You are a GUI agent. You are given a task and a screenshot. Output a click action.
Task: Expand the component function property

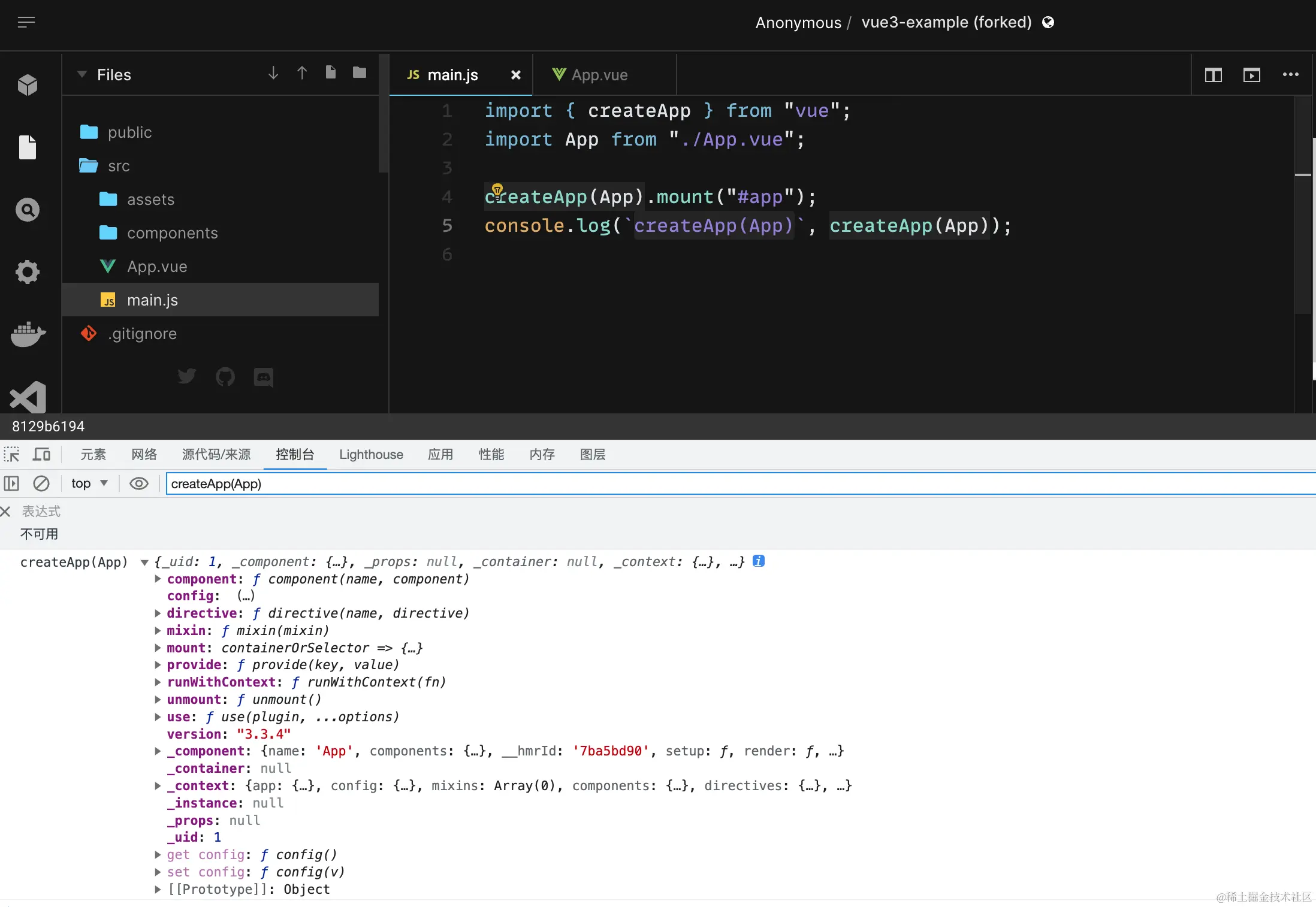[x=158, y=579]
